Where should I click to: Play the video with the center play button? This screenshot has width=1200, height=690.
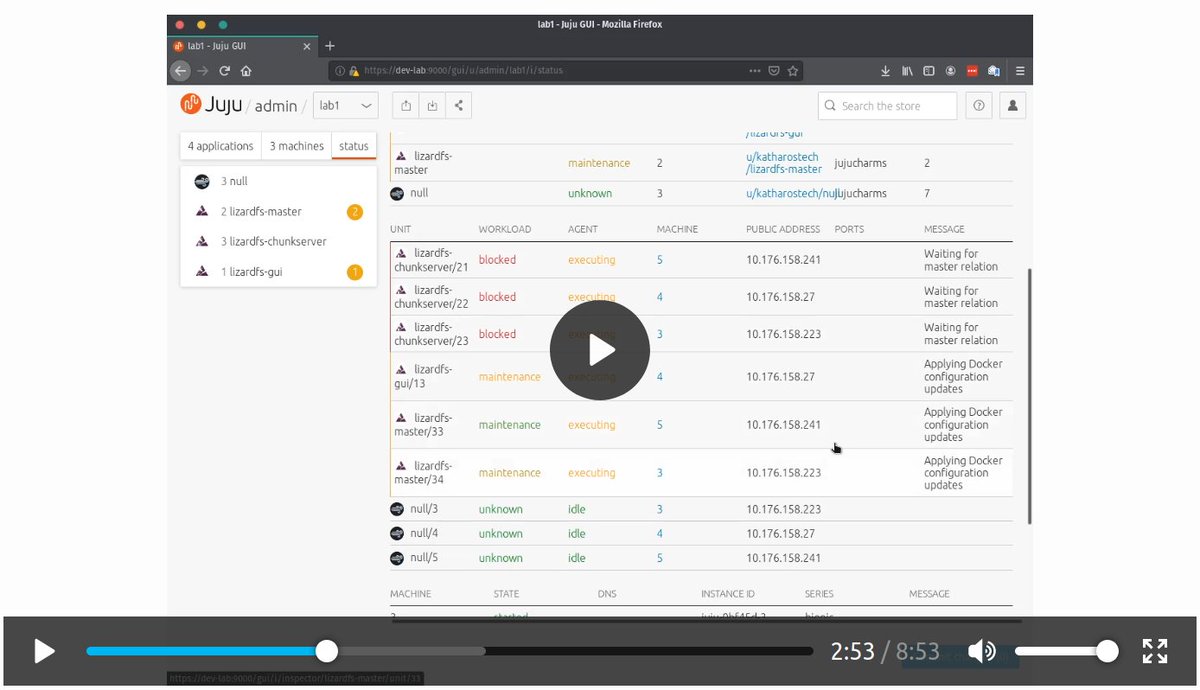tap(600, 350)
